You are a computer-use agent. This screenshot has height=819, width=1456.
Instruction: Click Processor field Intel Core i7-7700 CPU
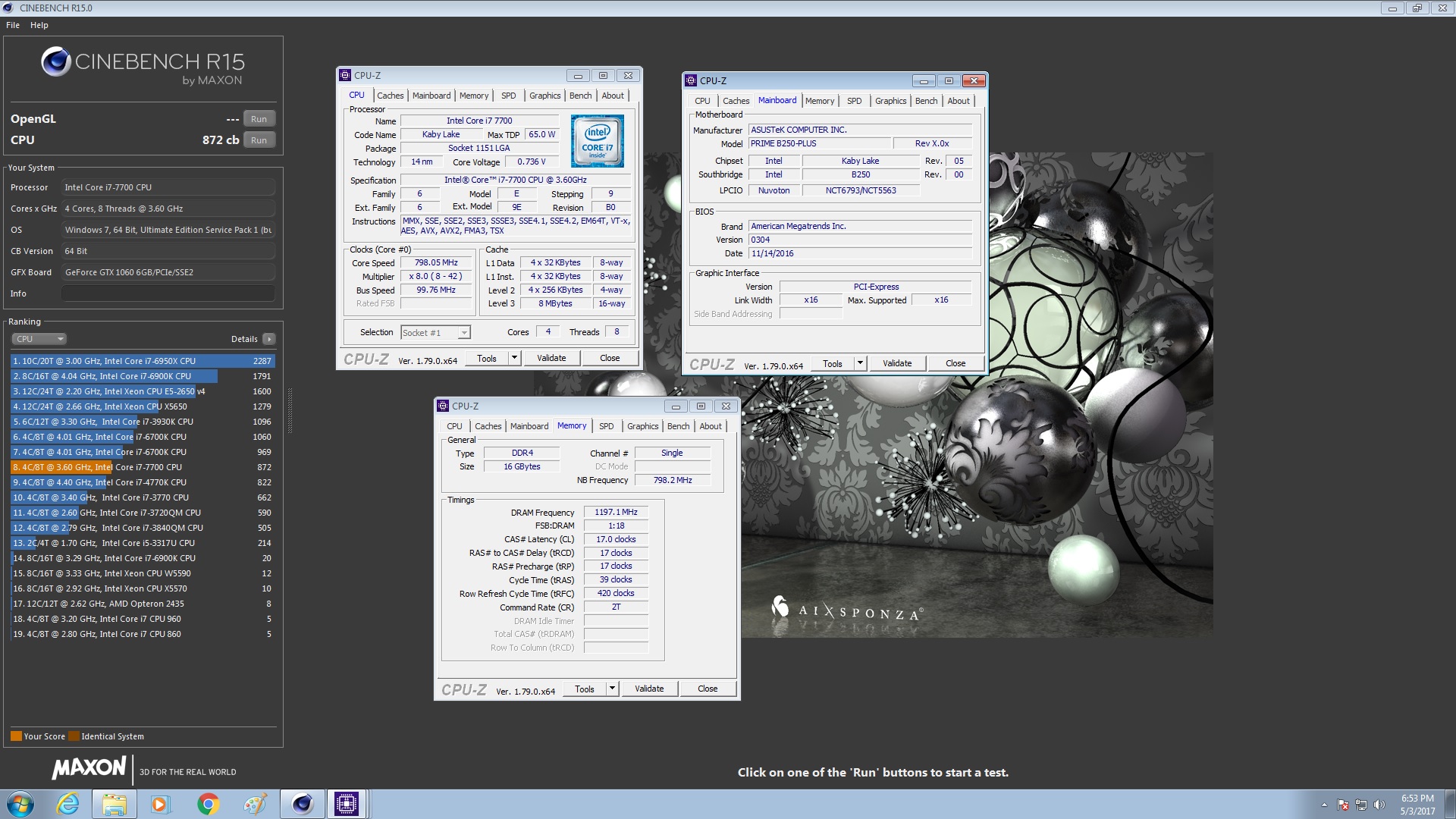click(168, 187)
